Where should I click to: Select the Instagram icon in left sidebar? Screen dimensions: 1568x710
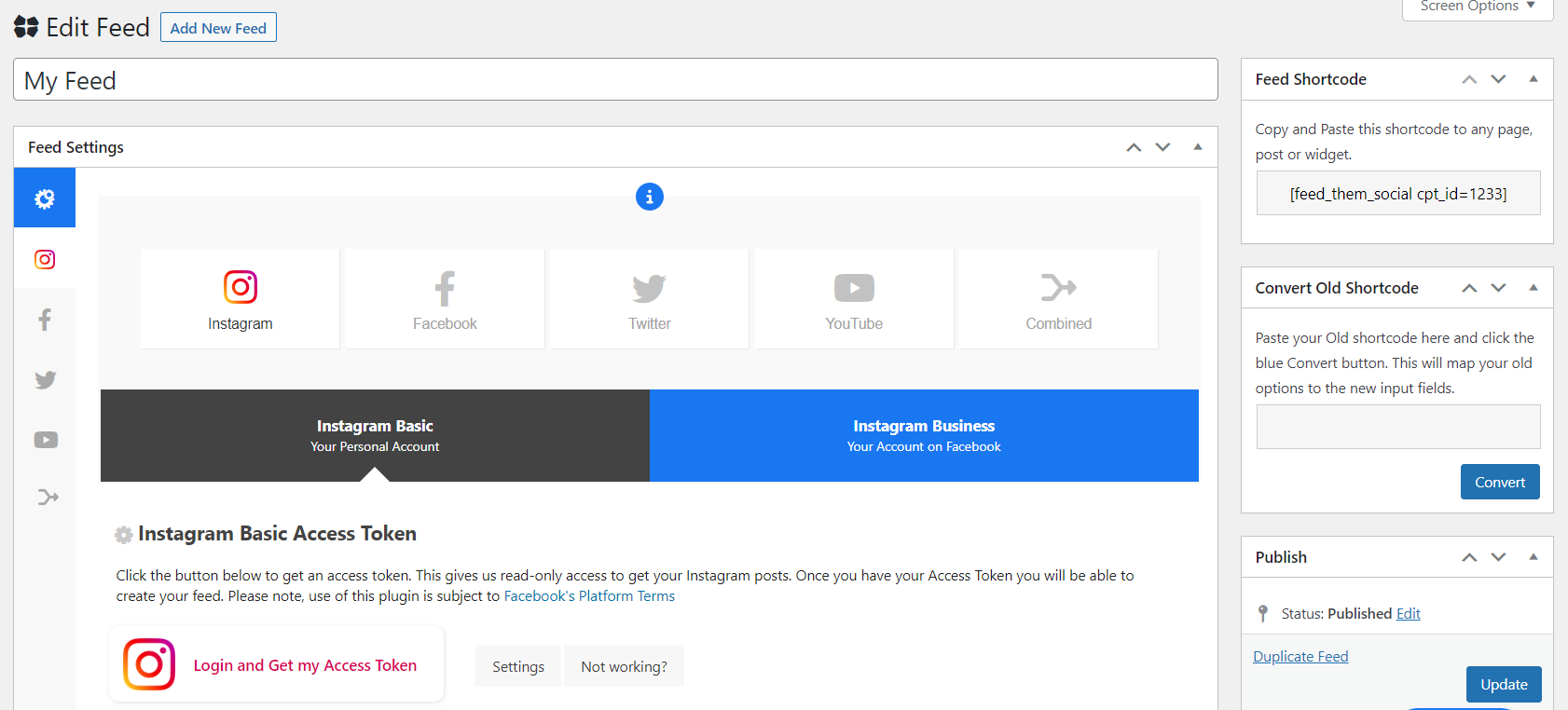[45, 259]
